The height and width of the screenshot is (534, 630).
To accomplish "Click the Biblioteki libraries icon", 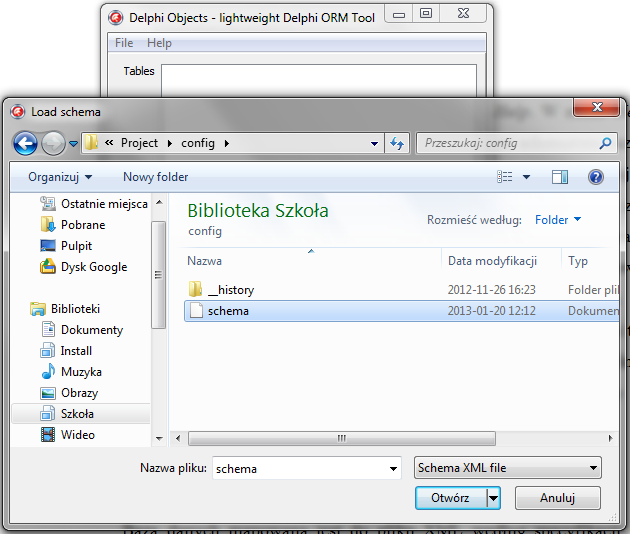I will point(38,309).
